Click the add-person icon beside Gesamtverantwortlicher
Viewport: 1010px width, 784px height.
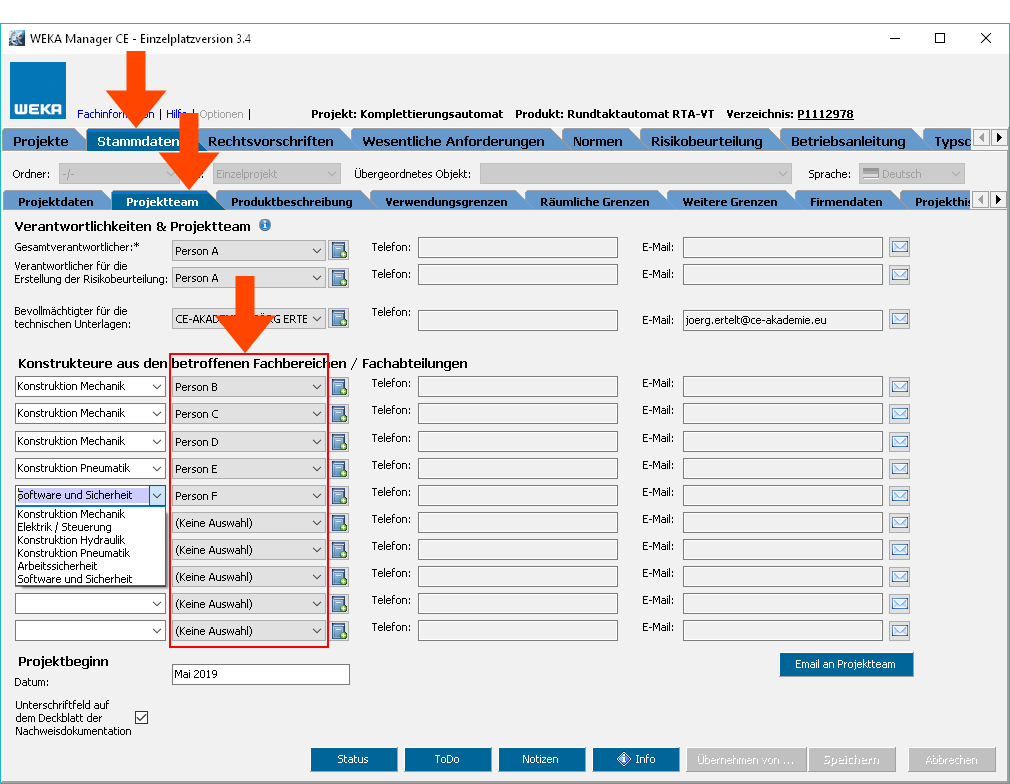point(339,250)
